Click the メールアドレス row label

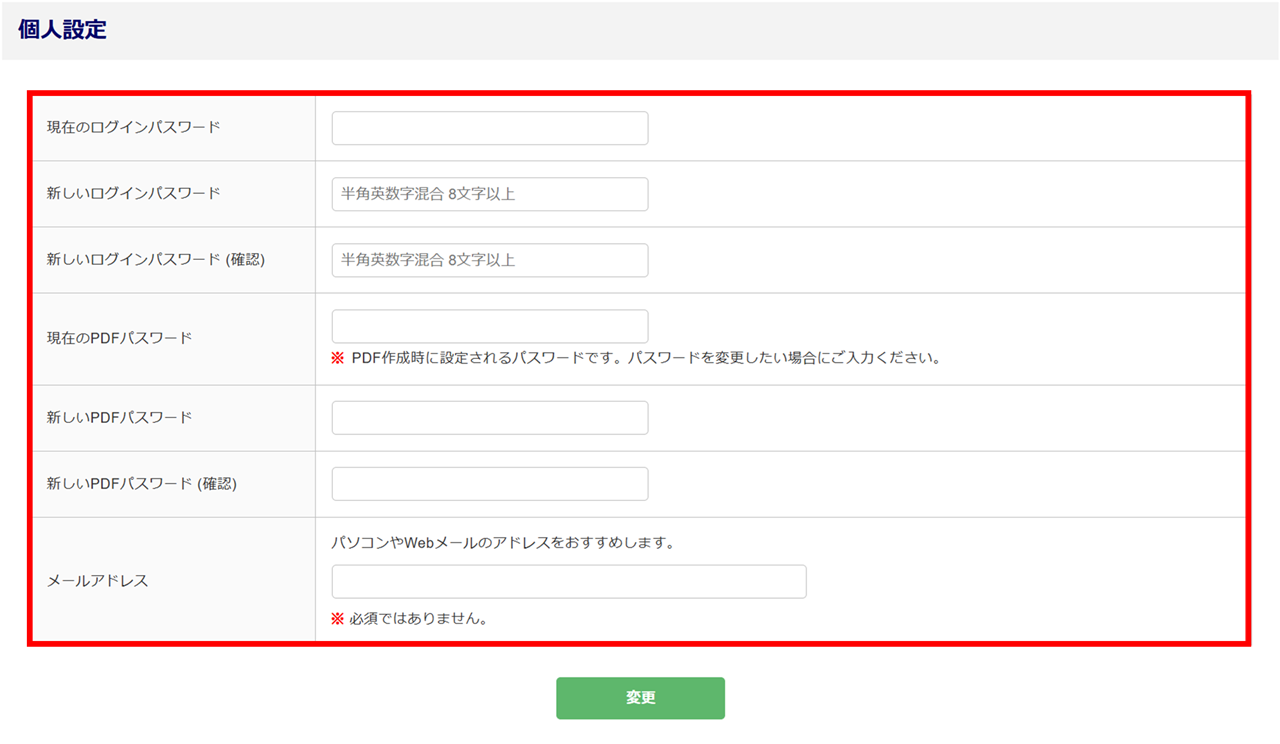(x=97, y=581)
